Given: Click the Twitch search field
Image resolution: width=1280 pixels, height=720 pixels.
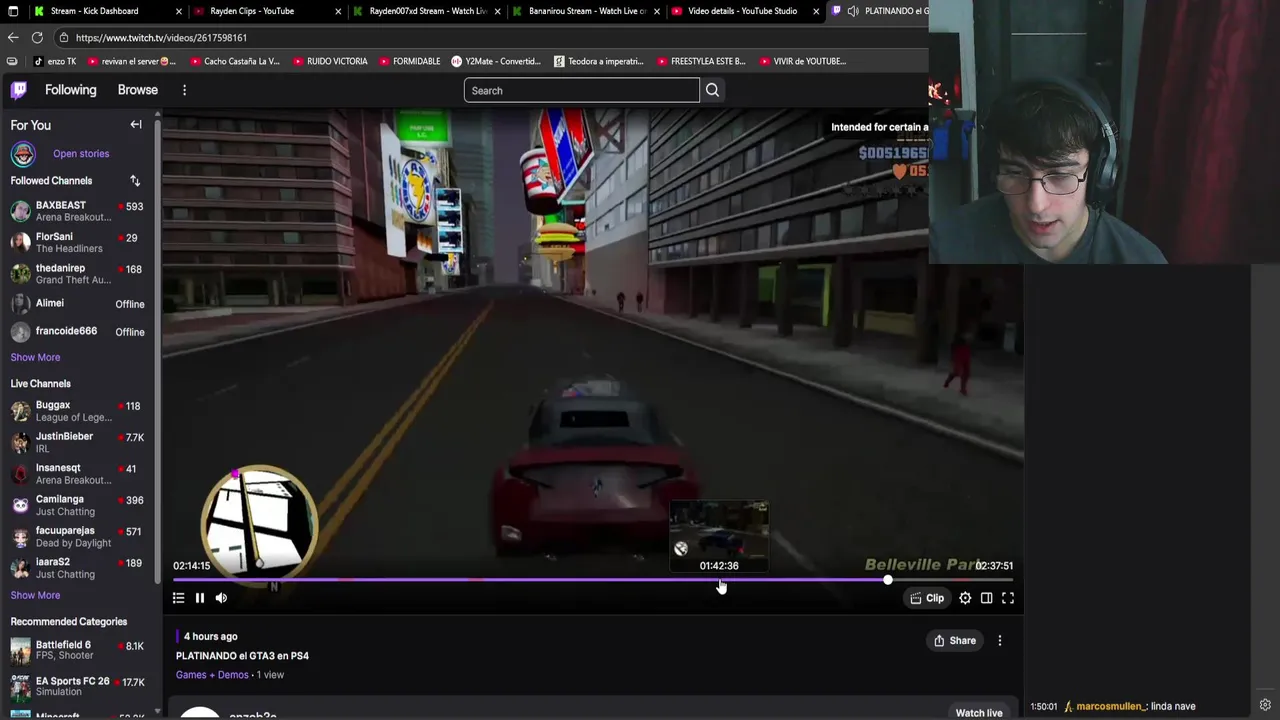Looking at the screenshot, I should pyautogui.click(x=581, y=90).
